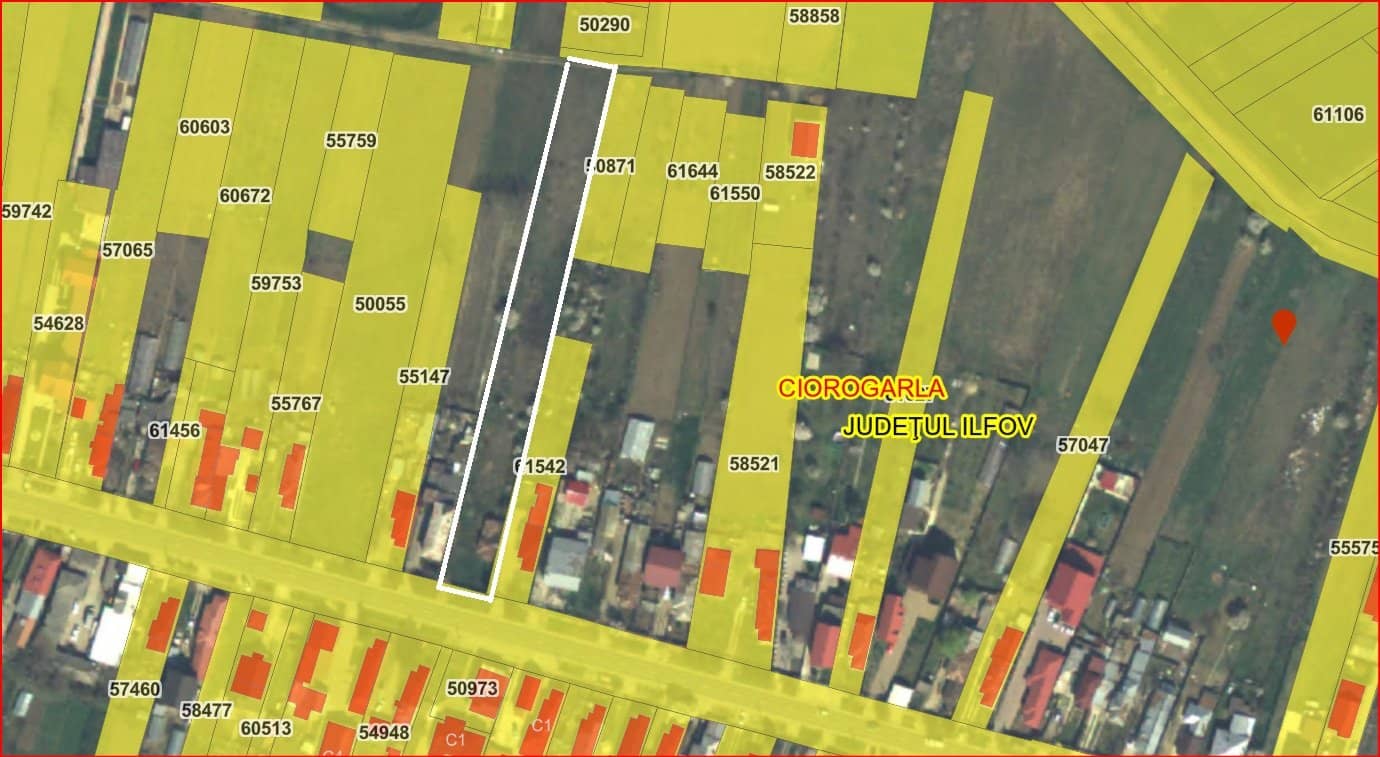Click the orange building footprint in parcel 58522
The width and height of the screenshot is (1380, 757).
(805, 139)
